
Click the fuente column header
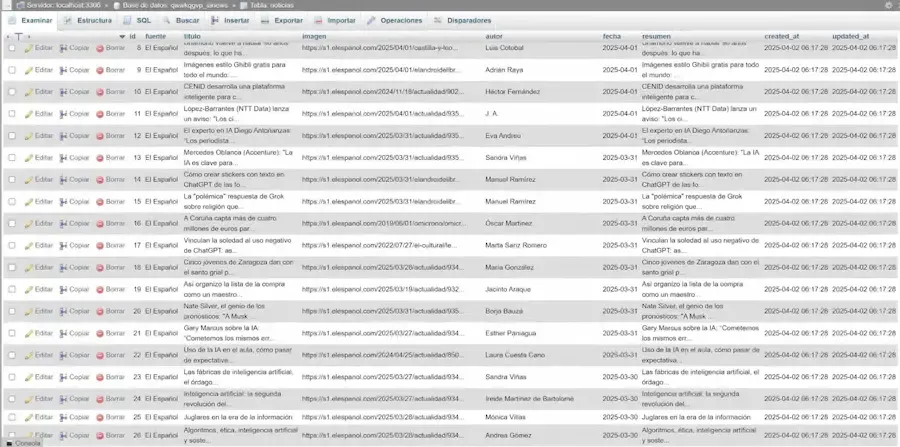point(156,36)
